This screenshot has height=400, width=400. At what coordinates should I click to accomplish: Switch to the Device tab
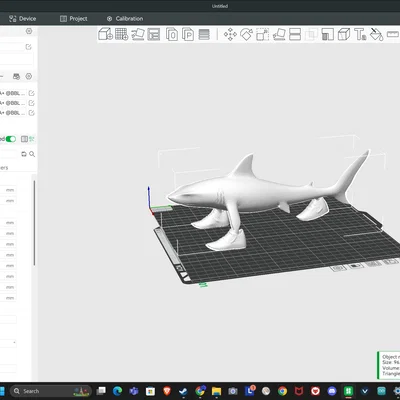click(22, 19)
